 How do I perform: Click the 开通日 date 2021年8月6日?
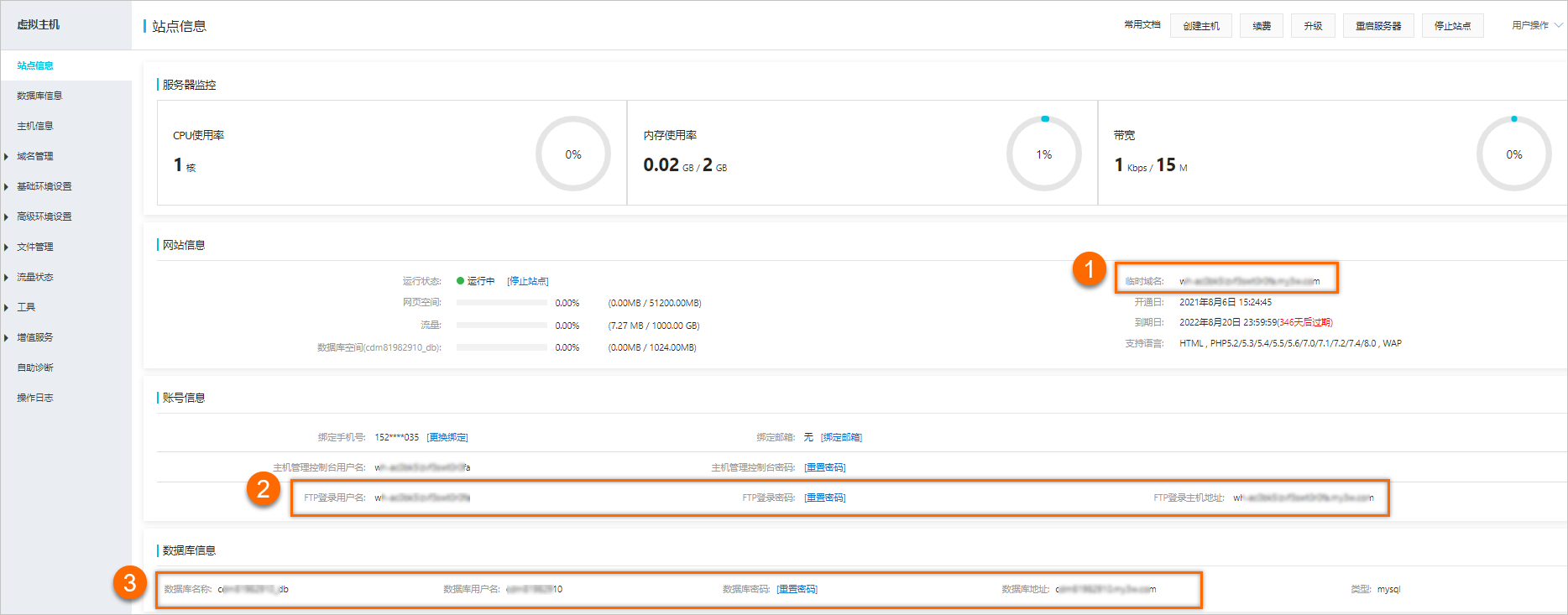click(1226, 302)
